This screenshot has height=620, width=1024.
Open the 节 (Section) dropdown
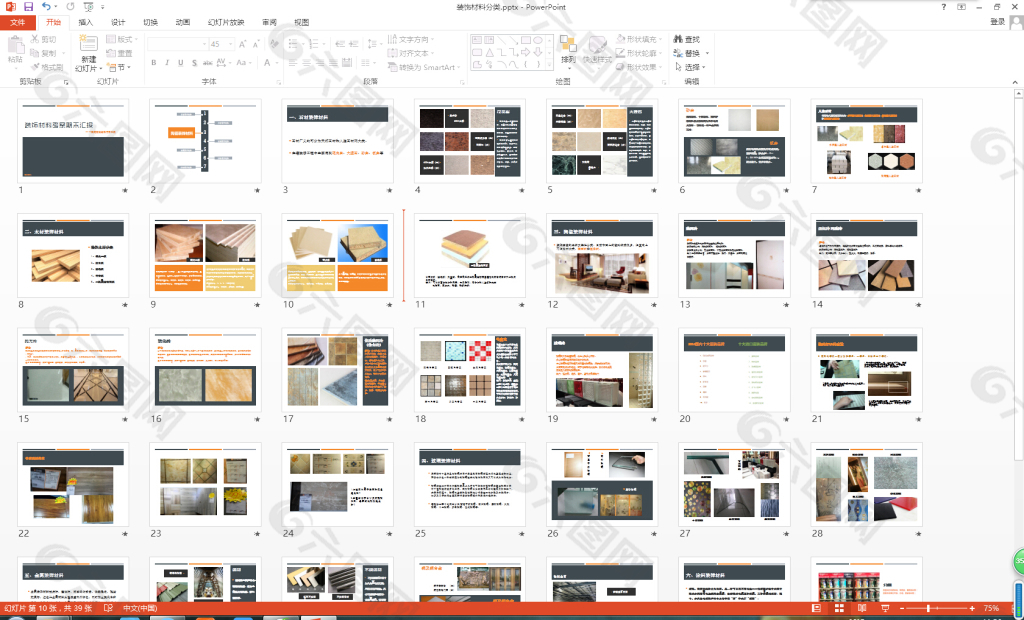click(120, 67)
